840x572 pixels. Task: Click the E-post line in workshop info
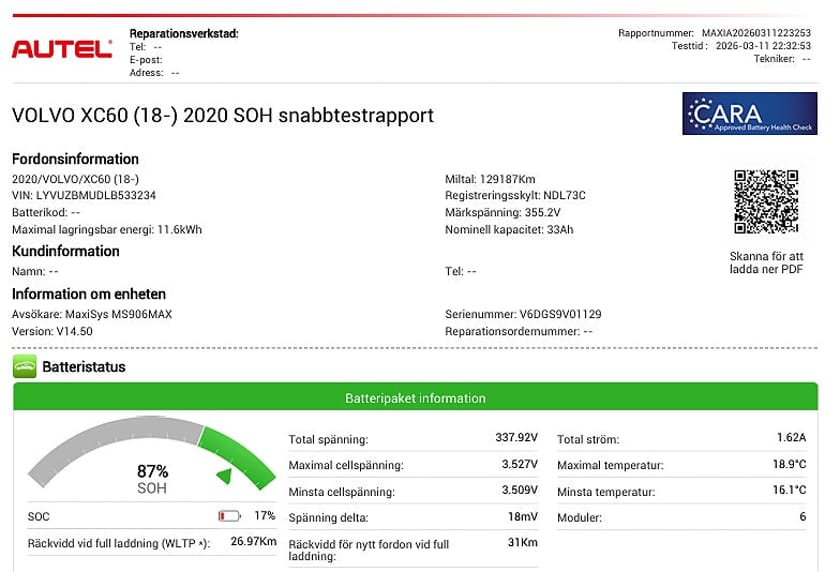click(146, 60)
